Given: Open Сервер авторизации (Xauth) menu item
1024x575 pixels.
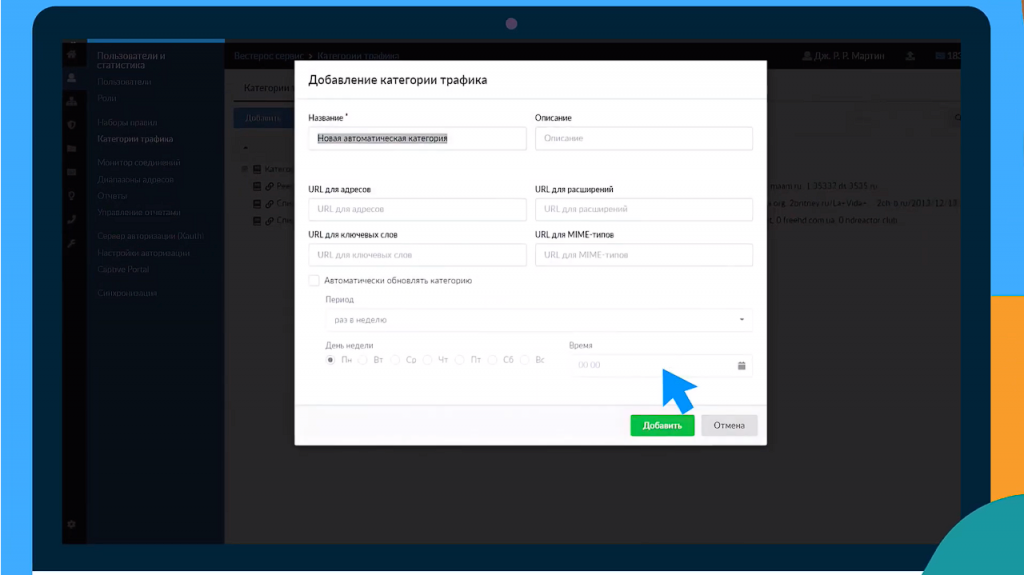Looking at the screenshot, I should click(151, 236).
